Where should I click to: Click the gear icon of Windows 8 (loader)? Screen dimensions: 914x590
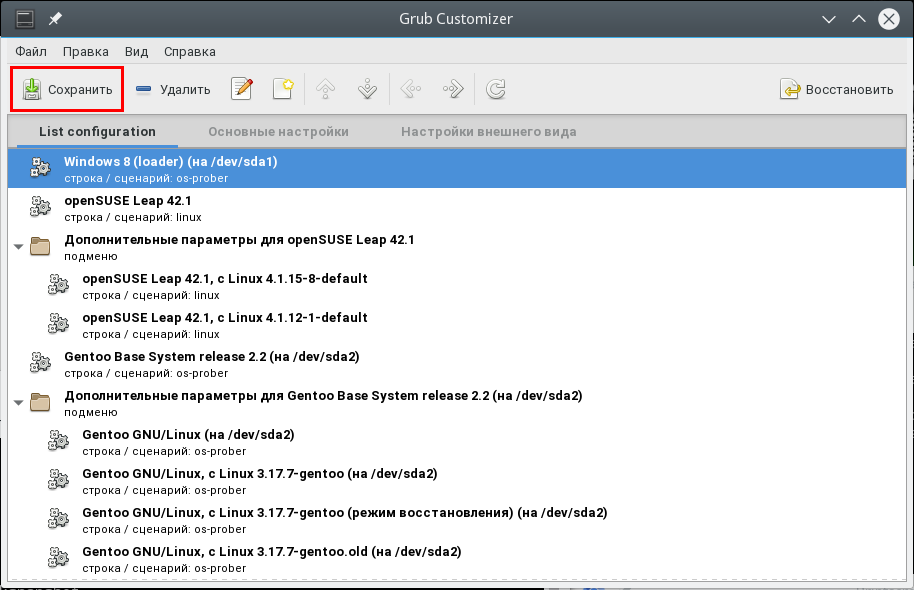40,168
